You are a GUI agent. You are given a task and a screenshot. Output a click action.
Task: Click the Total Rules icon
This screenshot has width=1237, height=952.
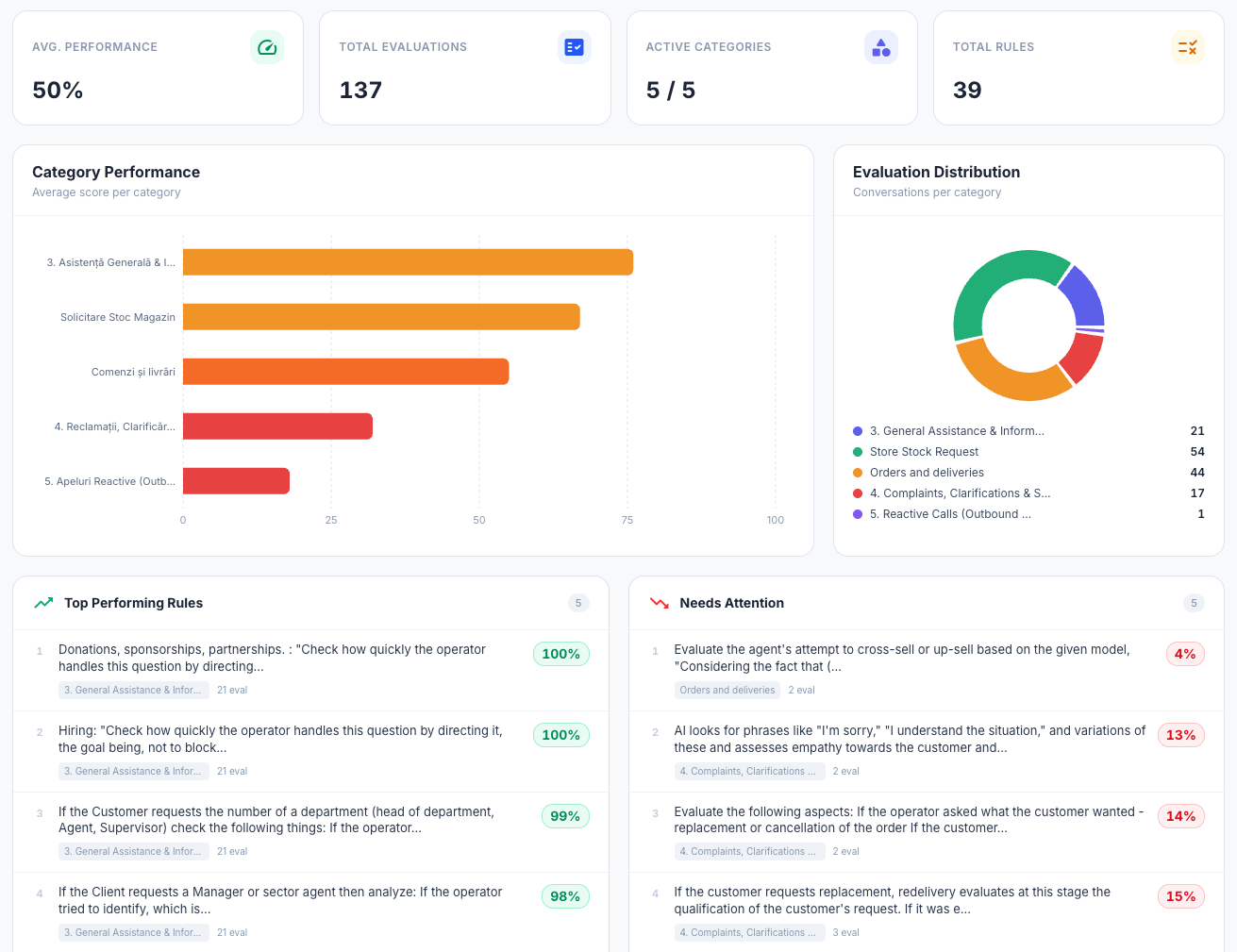[x=1188, y=46]
